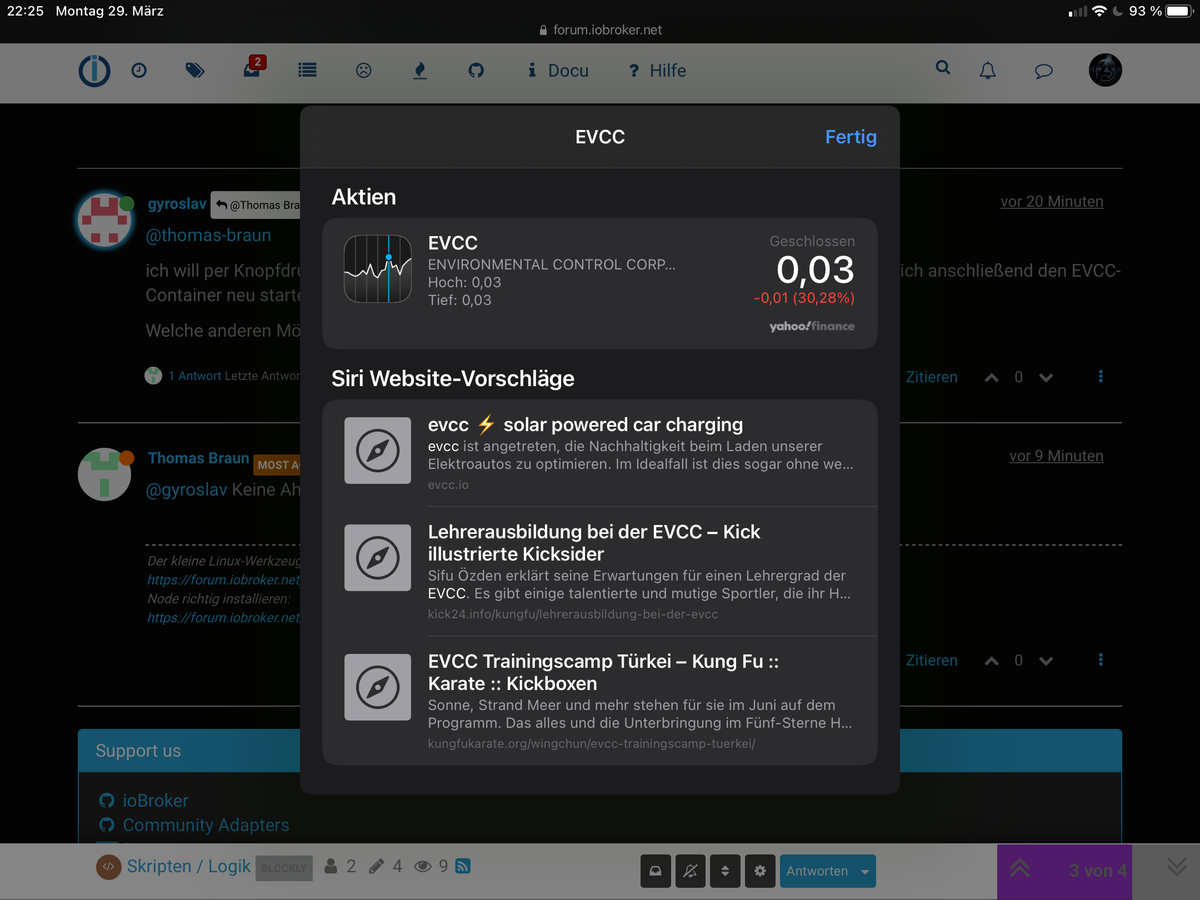The height and width of the screenshot is (900, 1200).
Task: Select the EVCC closing price 0,03
Action: (x=815, y=270)
